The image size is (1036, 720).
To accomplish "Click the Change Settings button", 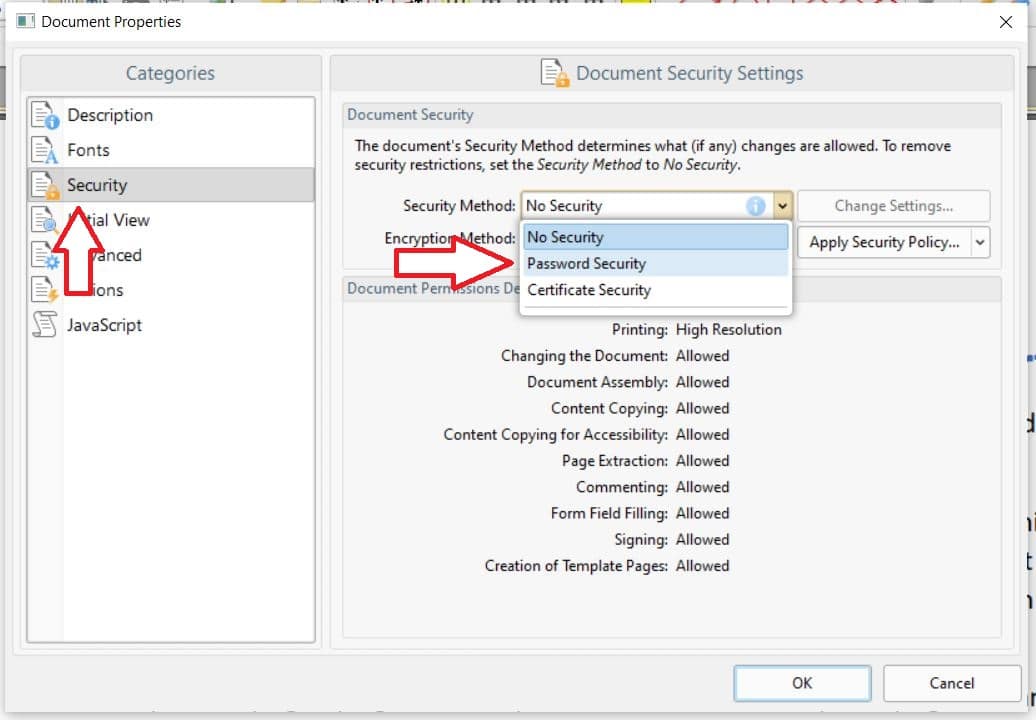I will (x=893, y=206).
